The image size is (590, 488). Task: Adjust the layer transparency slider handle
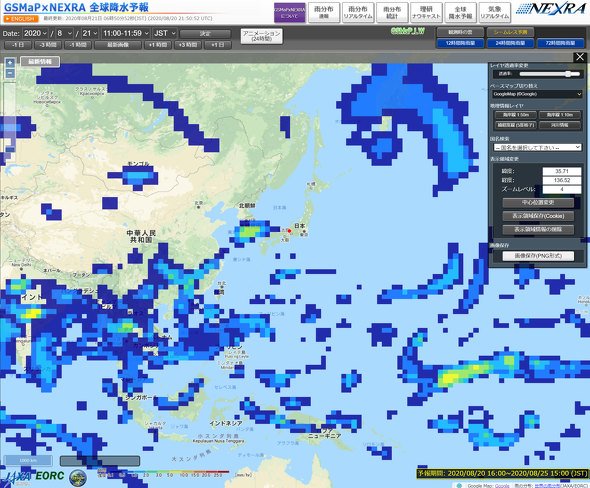point(568,74)
